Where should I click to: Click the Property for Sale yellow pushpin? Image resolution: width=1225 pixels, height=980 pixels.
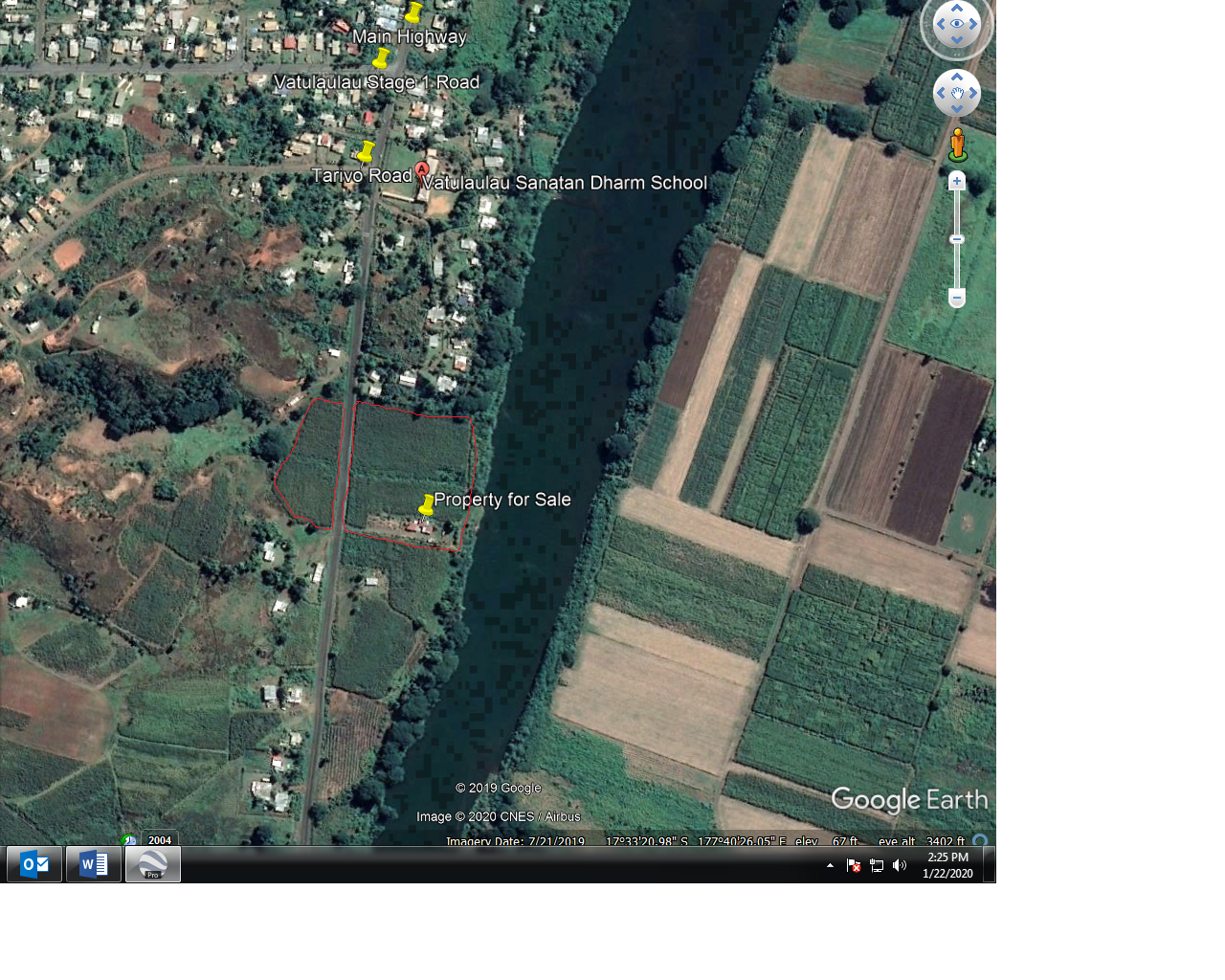pyautogui.click(x=427, y=504)
